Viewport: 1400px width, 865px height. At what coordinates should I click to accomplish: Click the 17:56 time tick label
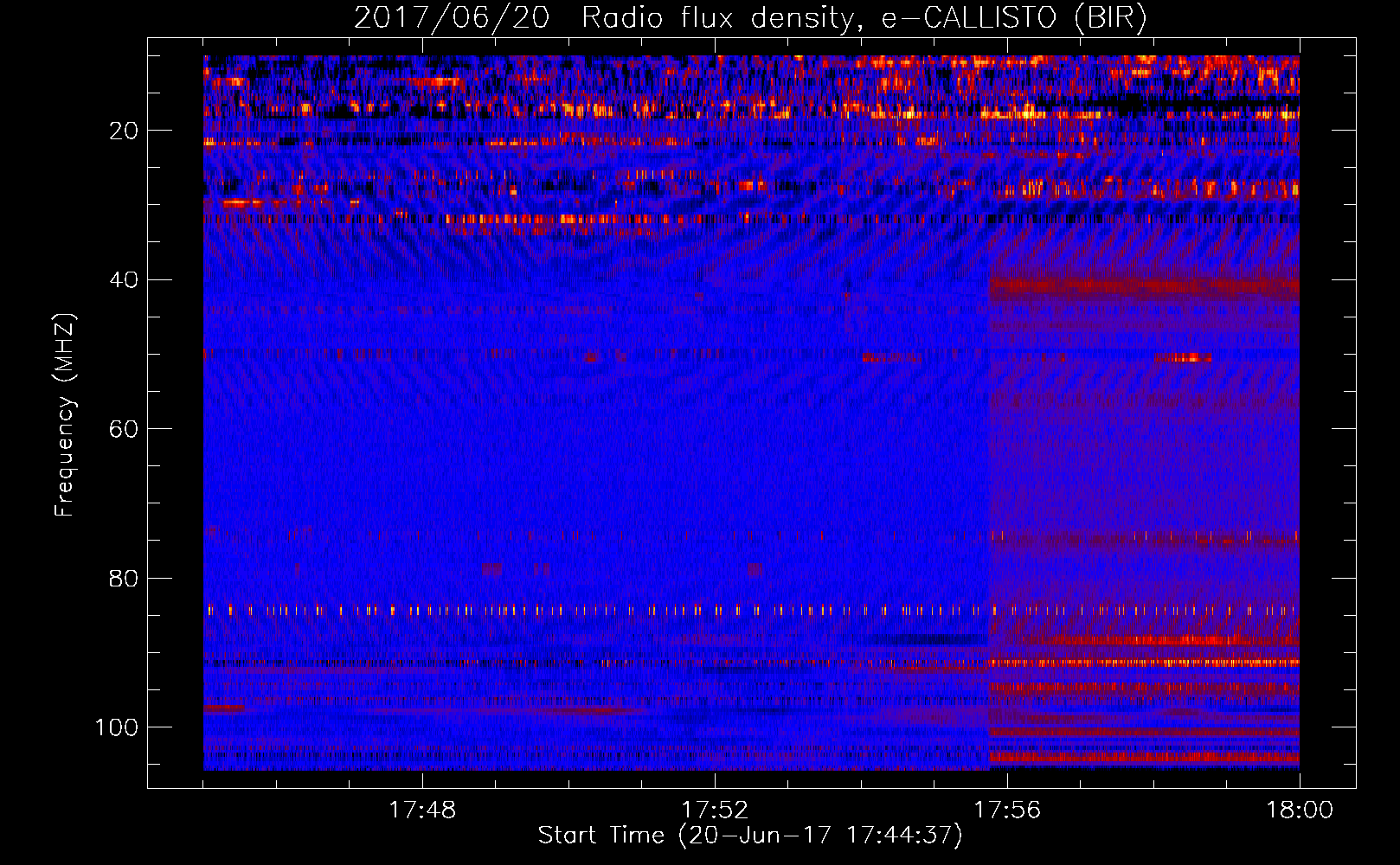point(1007,811)
